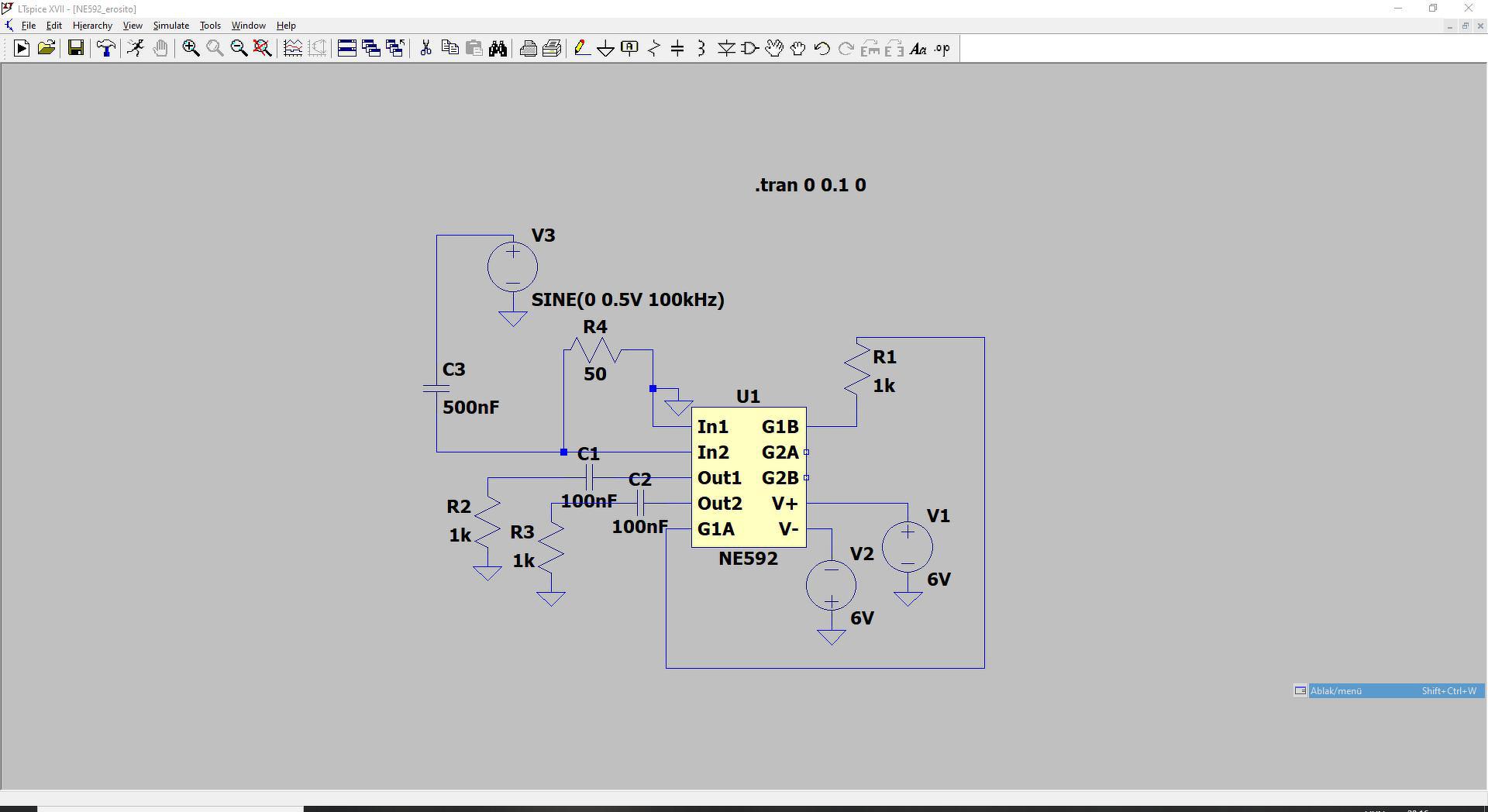
Task: Open the View menu
Action: click(x=133, y=26)
